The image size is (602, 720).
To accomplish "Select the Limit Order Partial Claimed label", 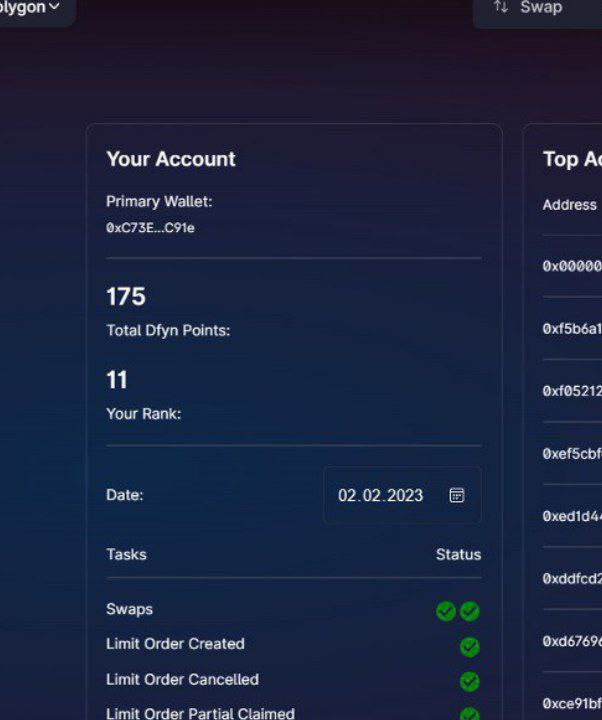I will coord(200,714).
